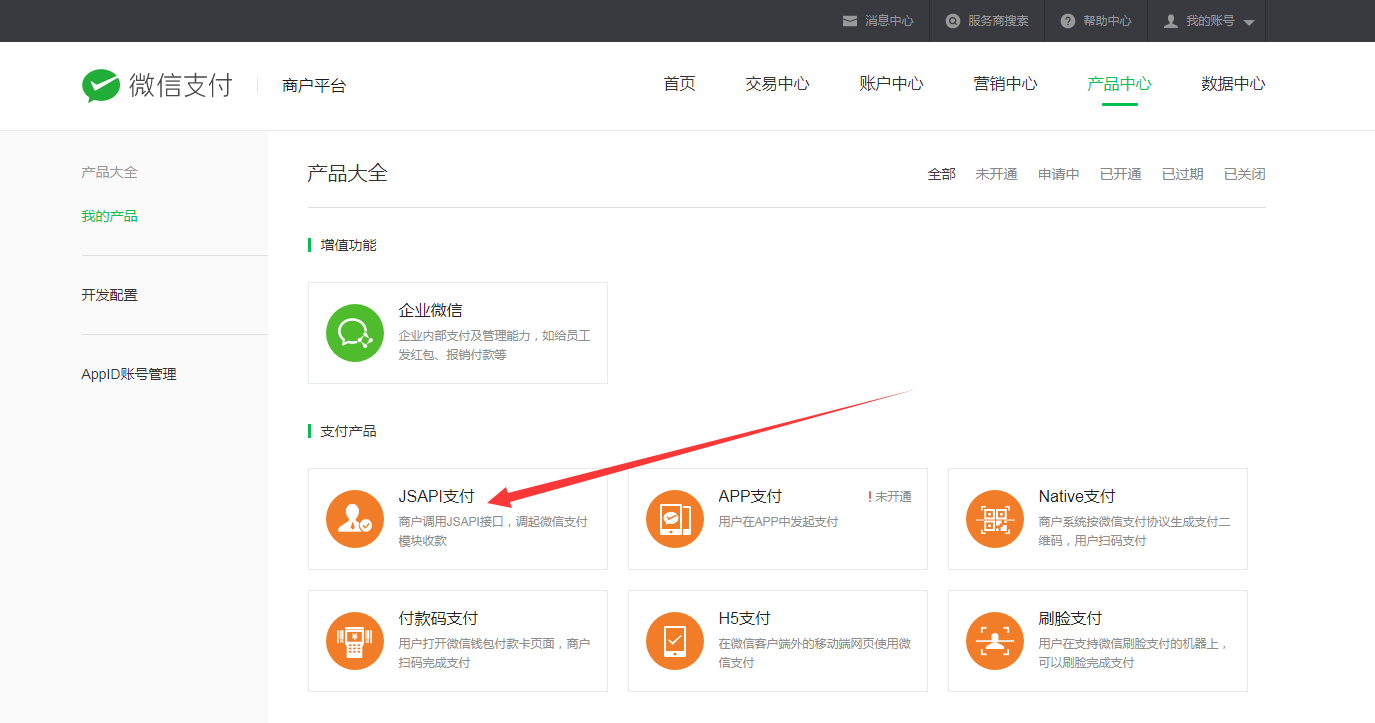Viewport: 1375px width, 723px height.
Task: Open 账户中心 navigation tab
Action: click(891, 84)
